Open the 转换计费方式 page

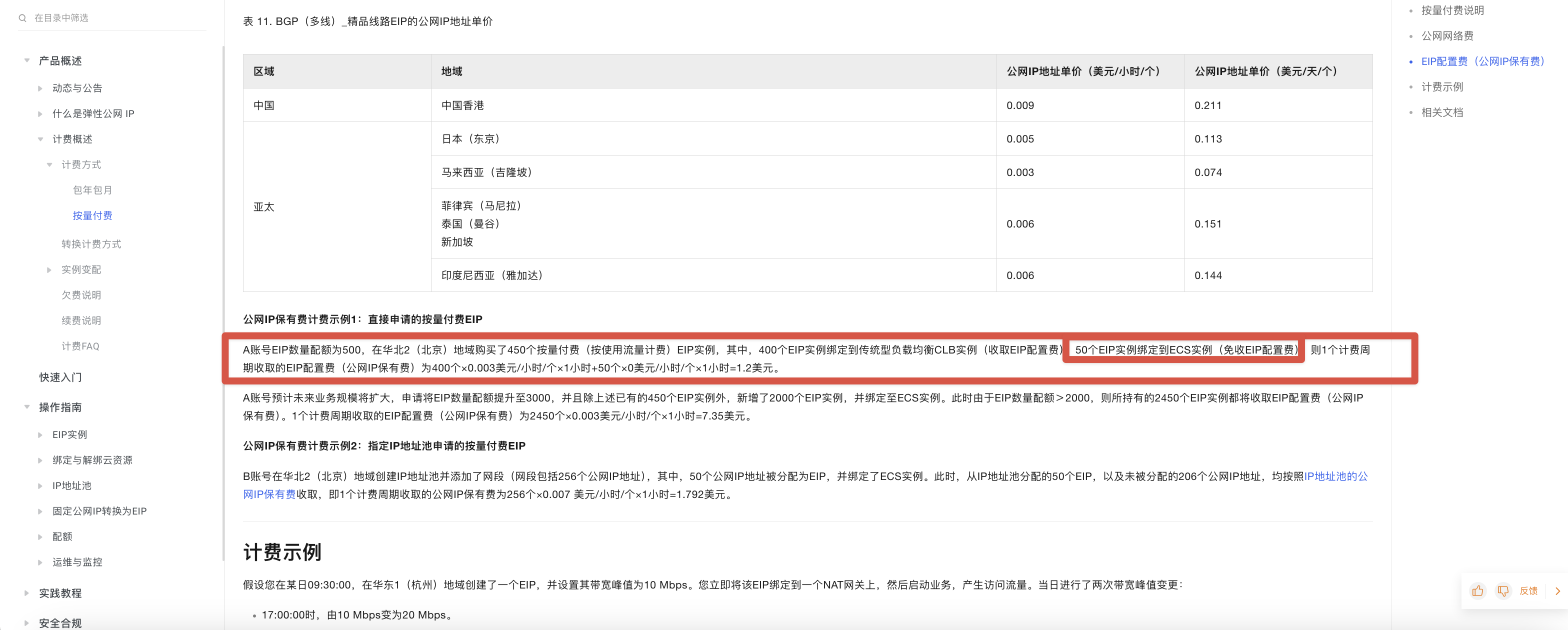coord(90,244)
